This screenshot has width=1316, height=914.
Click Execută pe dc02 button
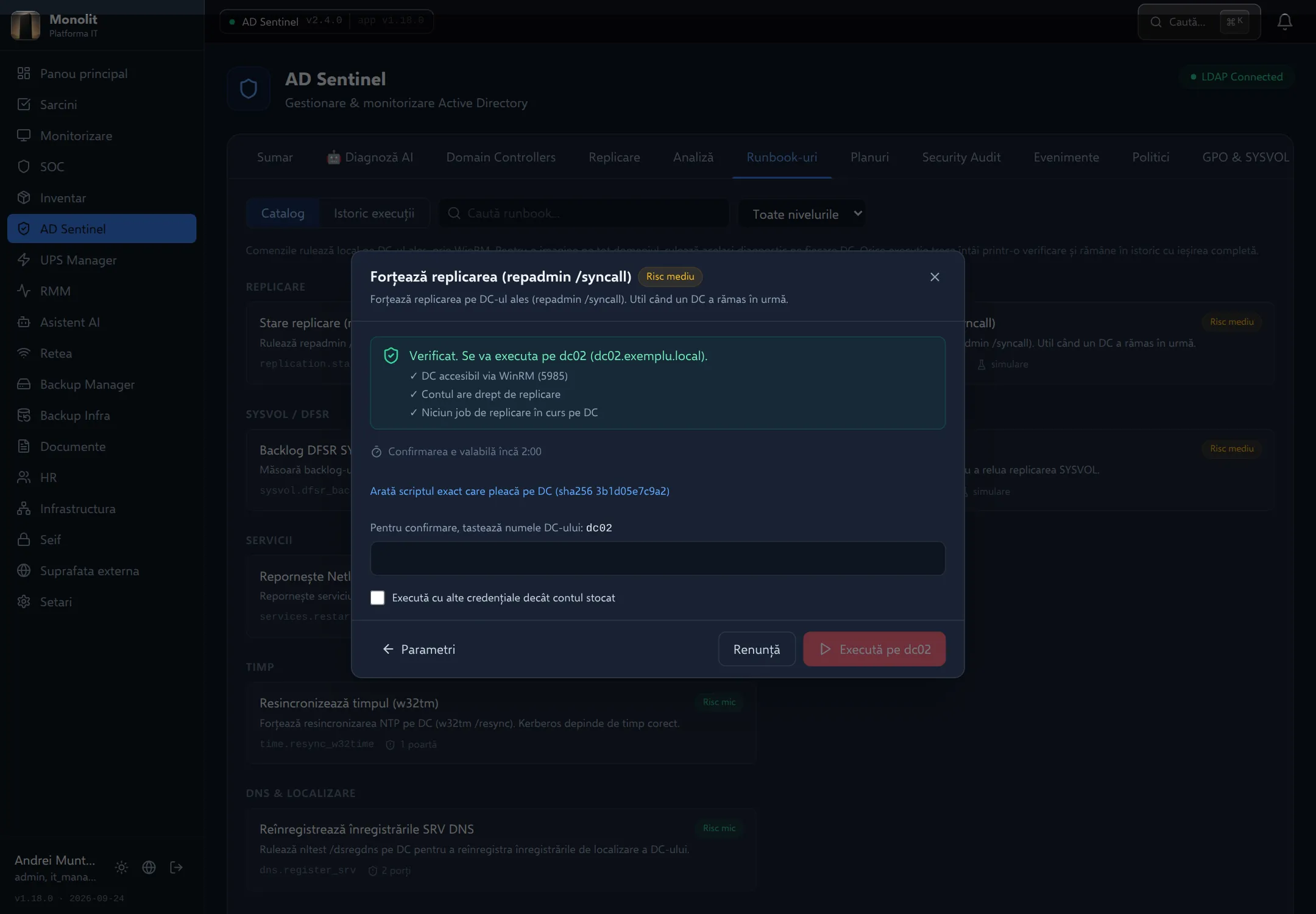[x=874, y=649]
